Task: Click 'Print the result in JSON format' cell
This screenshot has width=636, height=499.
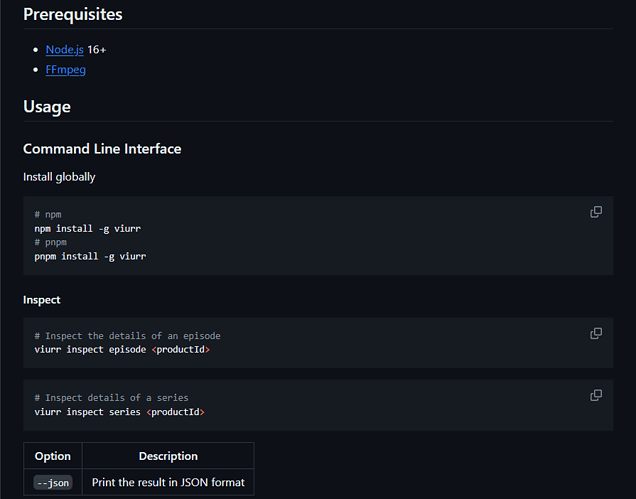Action: 168,482
